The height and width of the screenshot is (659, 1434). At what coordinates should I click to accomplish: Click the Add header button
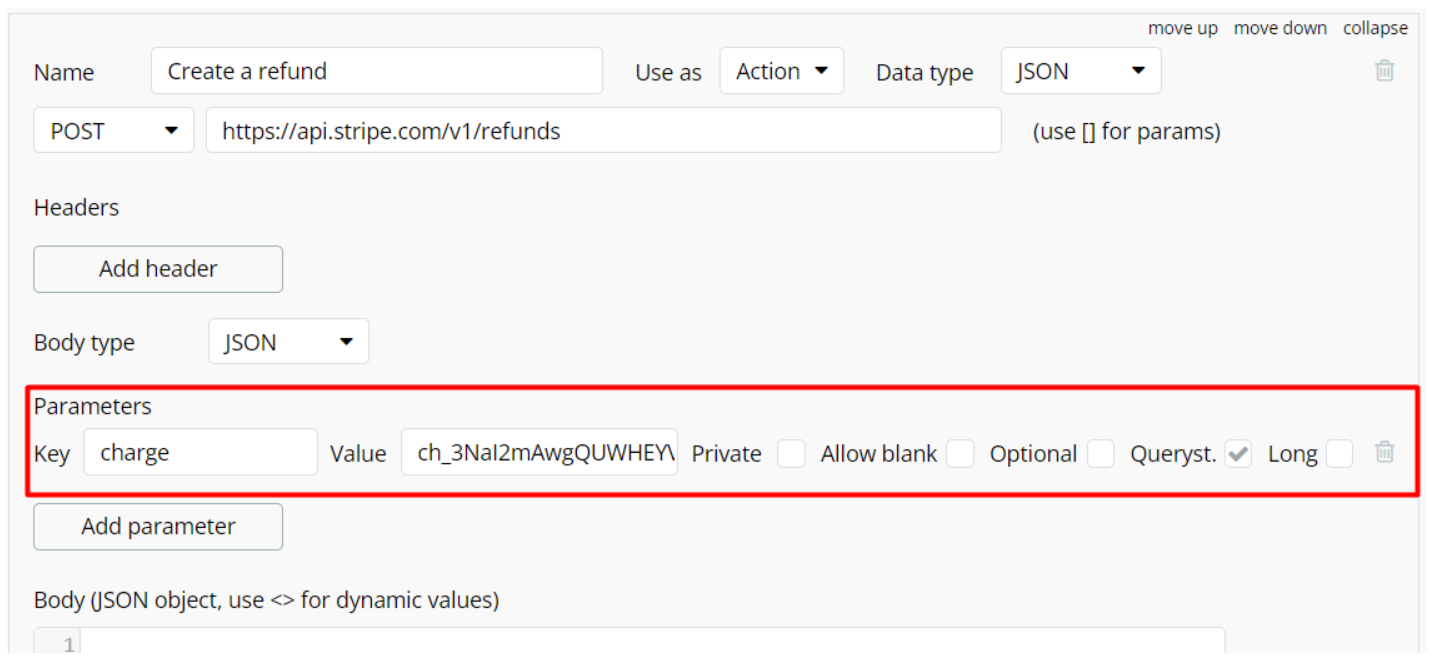pos(158,269)
